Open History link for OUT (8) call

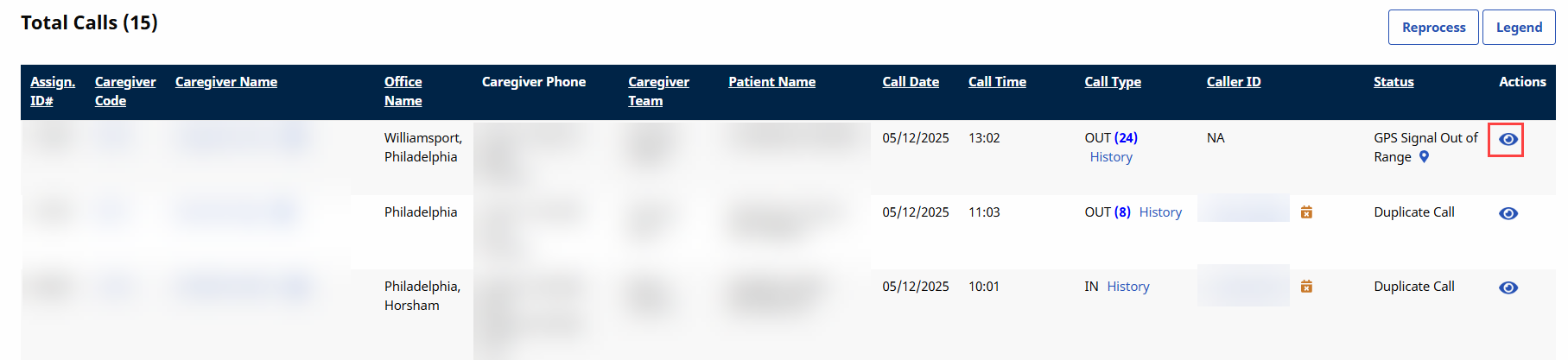tap(1160, 212)
